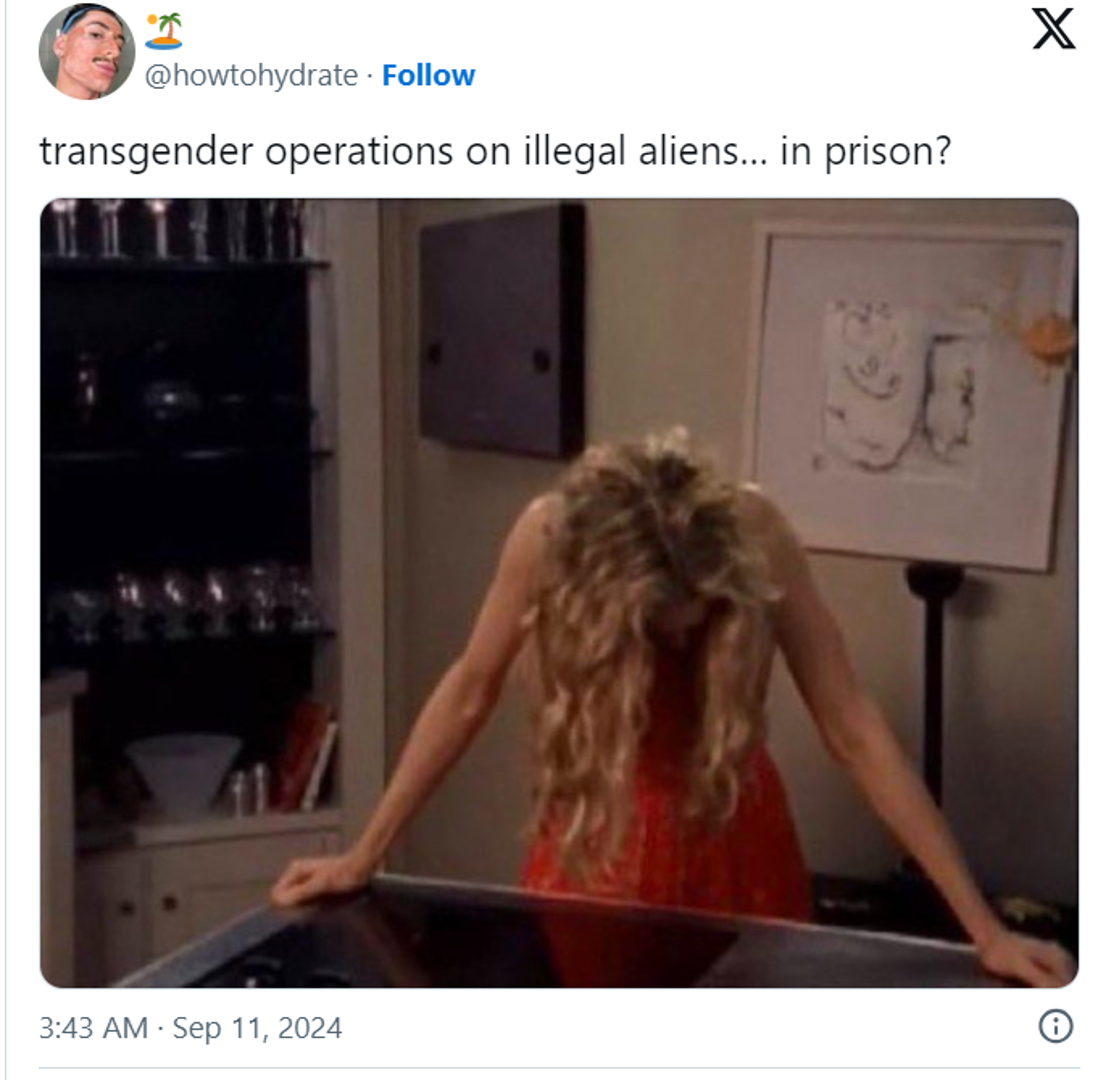Open the X logo link
This screenshot has height=1080, width=1098.
click(x=1053, y=29)
